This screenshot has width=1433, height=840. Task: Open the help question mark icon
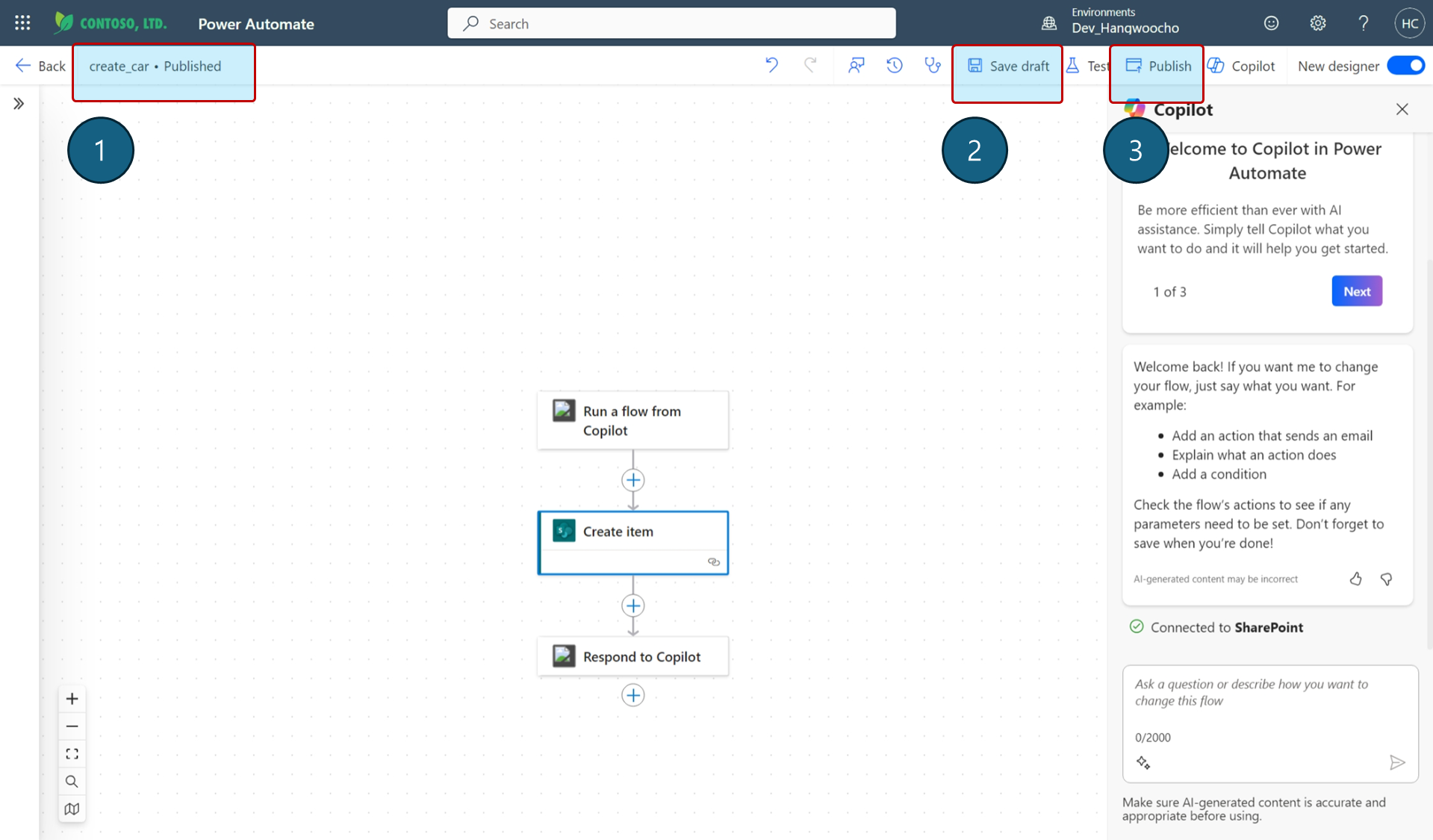[1364, 23]
